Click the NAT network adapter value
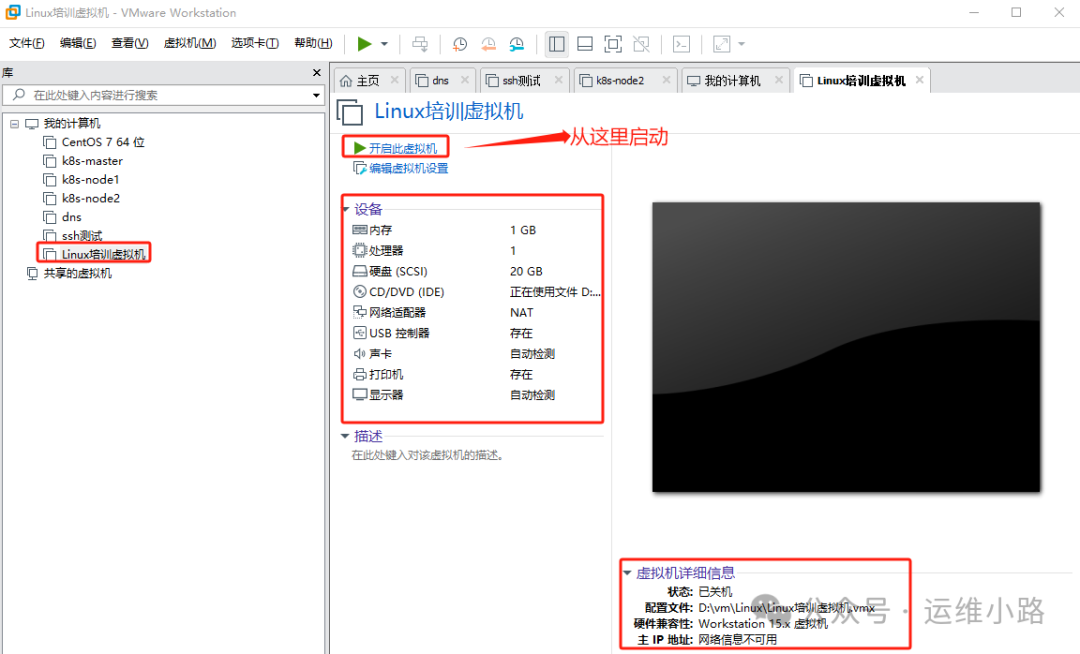Screen dimensions: 1080x654 point(521,313)
